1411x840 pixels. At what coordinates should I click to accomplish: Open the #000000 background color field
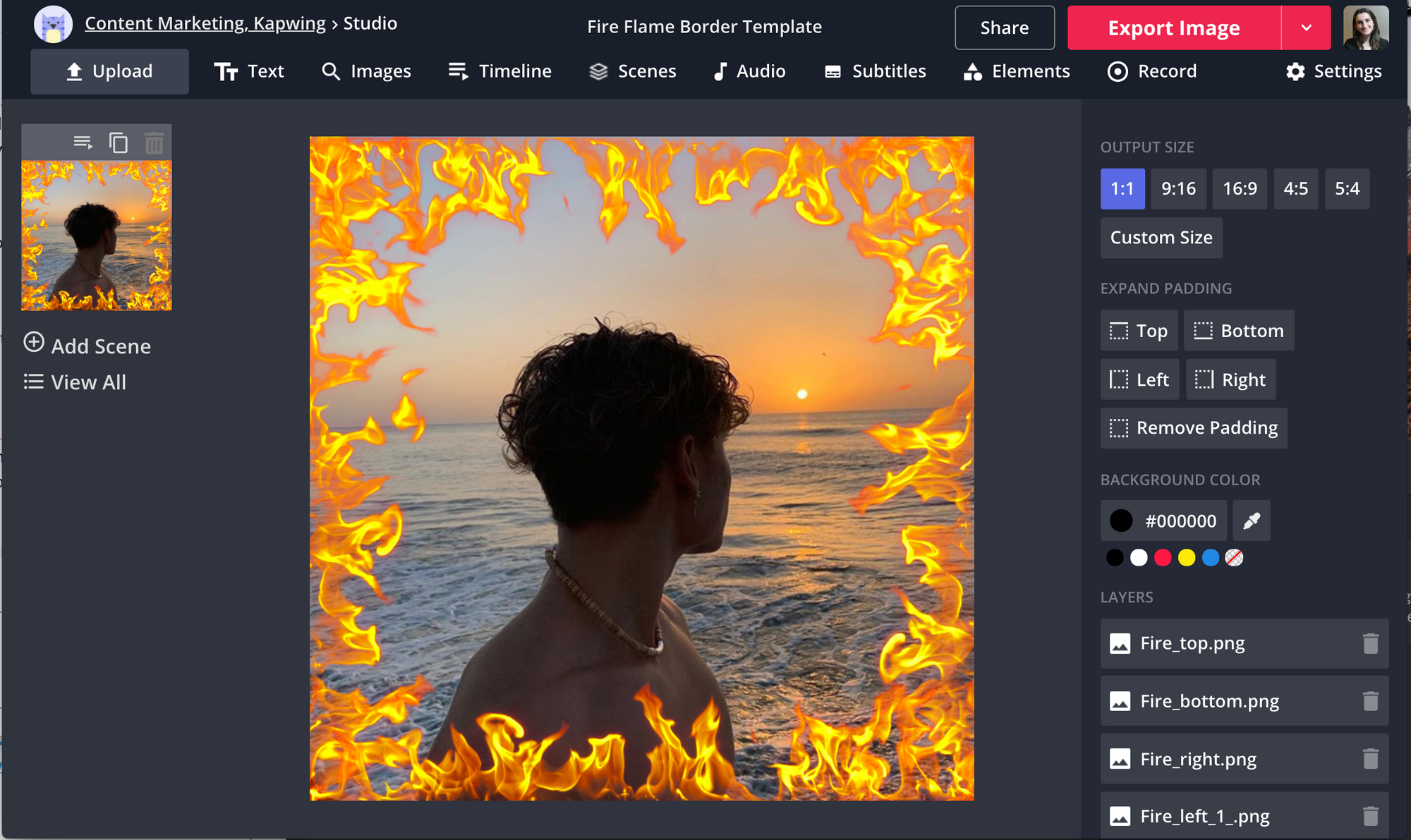point(1164,521)
